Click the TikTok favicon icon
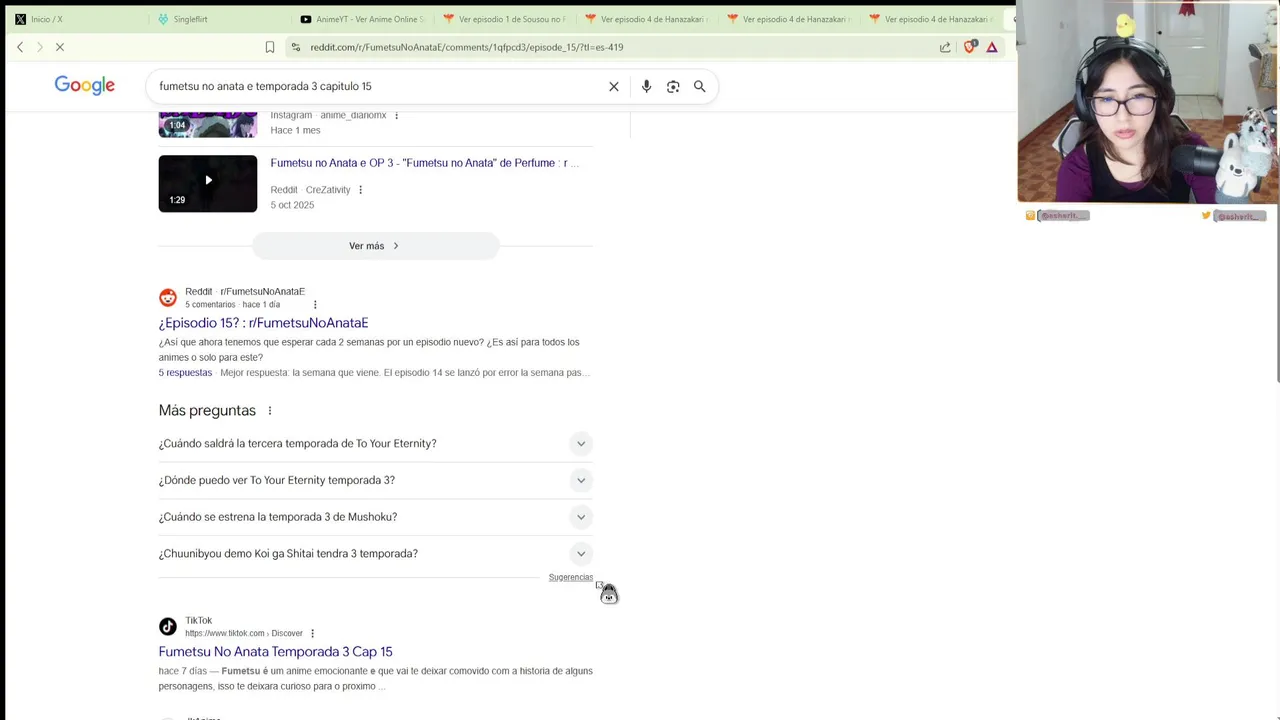This screenshot has width=1280, height=720. (x=168, y=627)
